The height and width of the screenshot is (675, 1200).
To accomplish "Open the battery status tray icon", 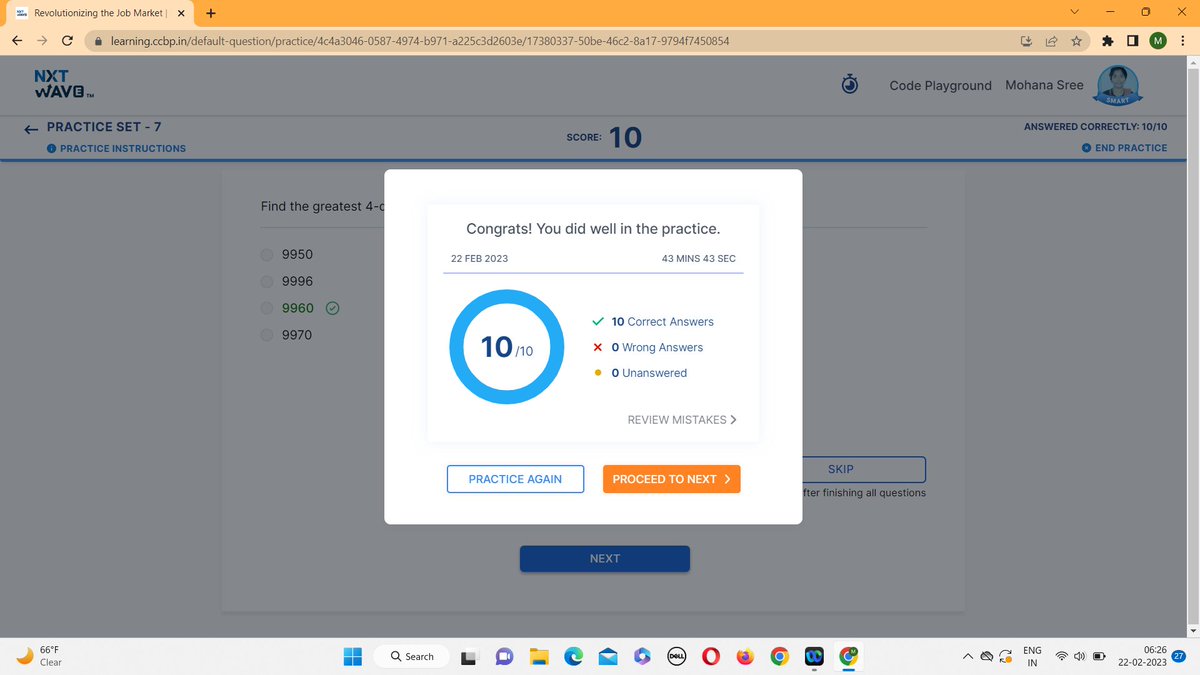I will tap(1099, 657).
